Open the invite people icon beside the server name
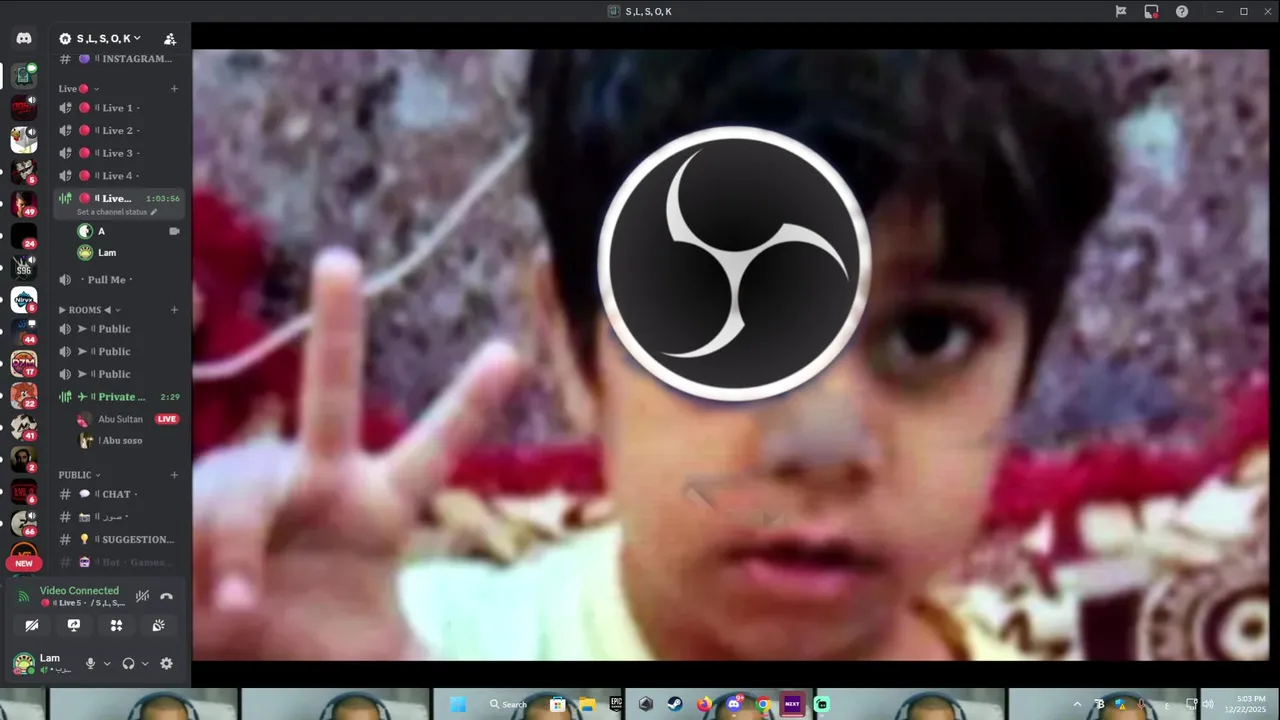 [170, 39]
